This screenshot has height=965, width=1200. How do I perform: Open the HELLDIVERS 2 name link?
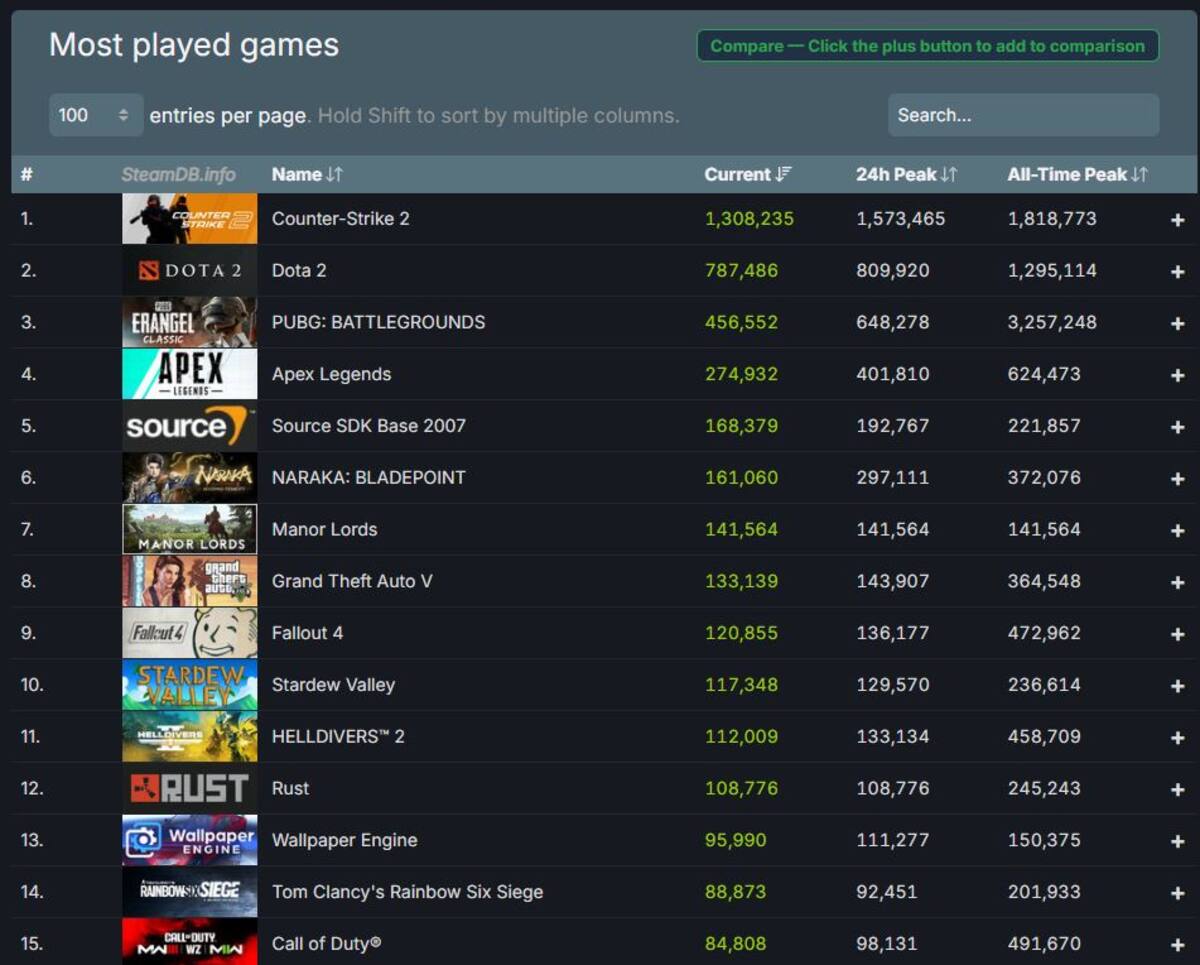point(338,737)
